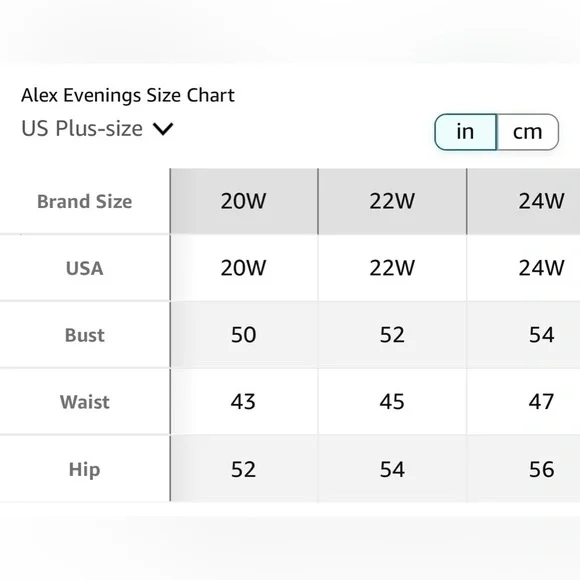The width and height of the screenshot is (580, 580).
Task: Click the Hip row label
Action: tap(85, 470)
